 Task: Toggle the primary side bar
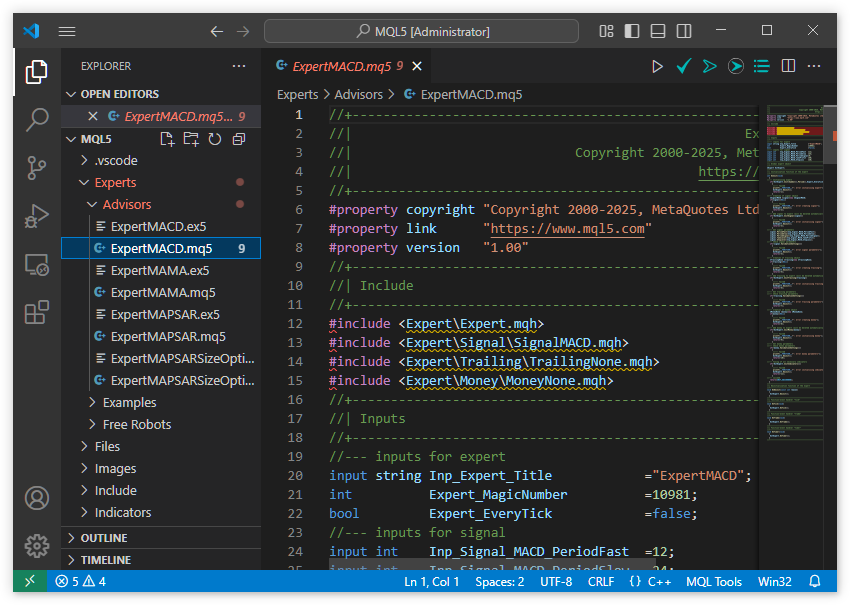632,31
